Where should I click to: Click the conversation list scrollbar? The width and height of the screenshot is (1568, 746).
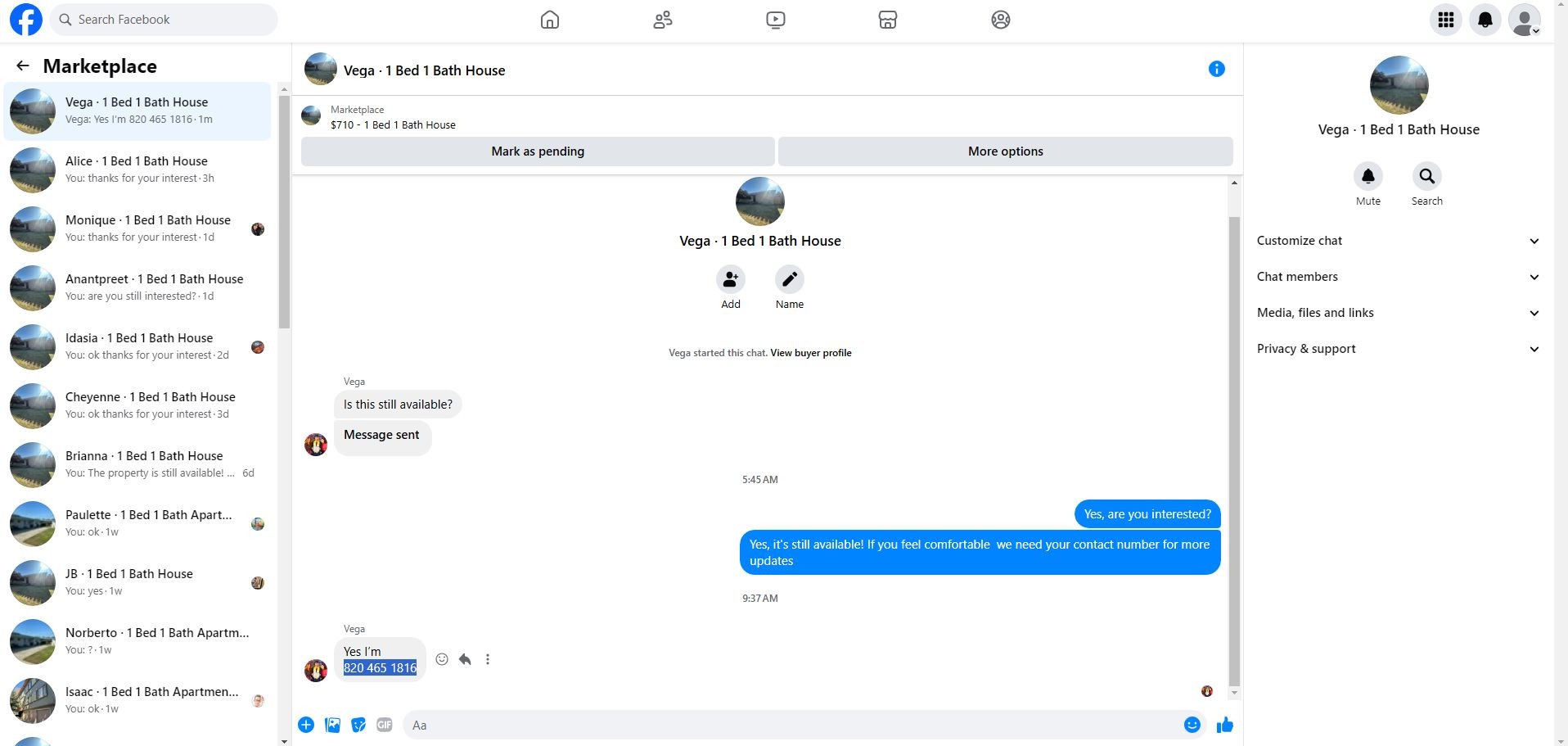(x=284, y=213)
